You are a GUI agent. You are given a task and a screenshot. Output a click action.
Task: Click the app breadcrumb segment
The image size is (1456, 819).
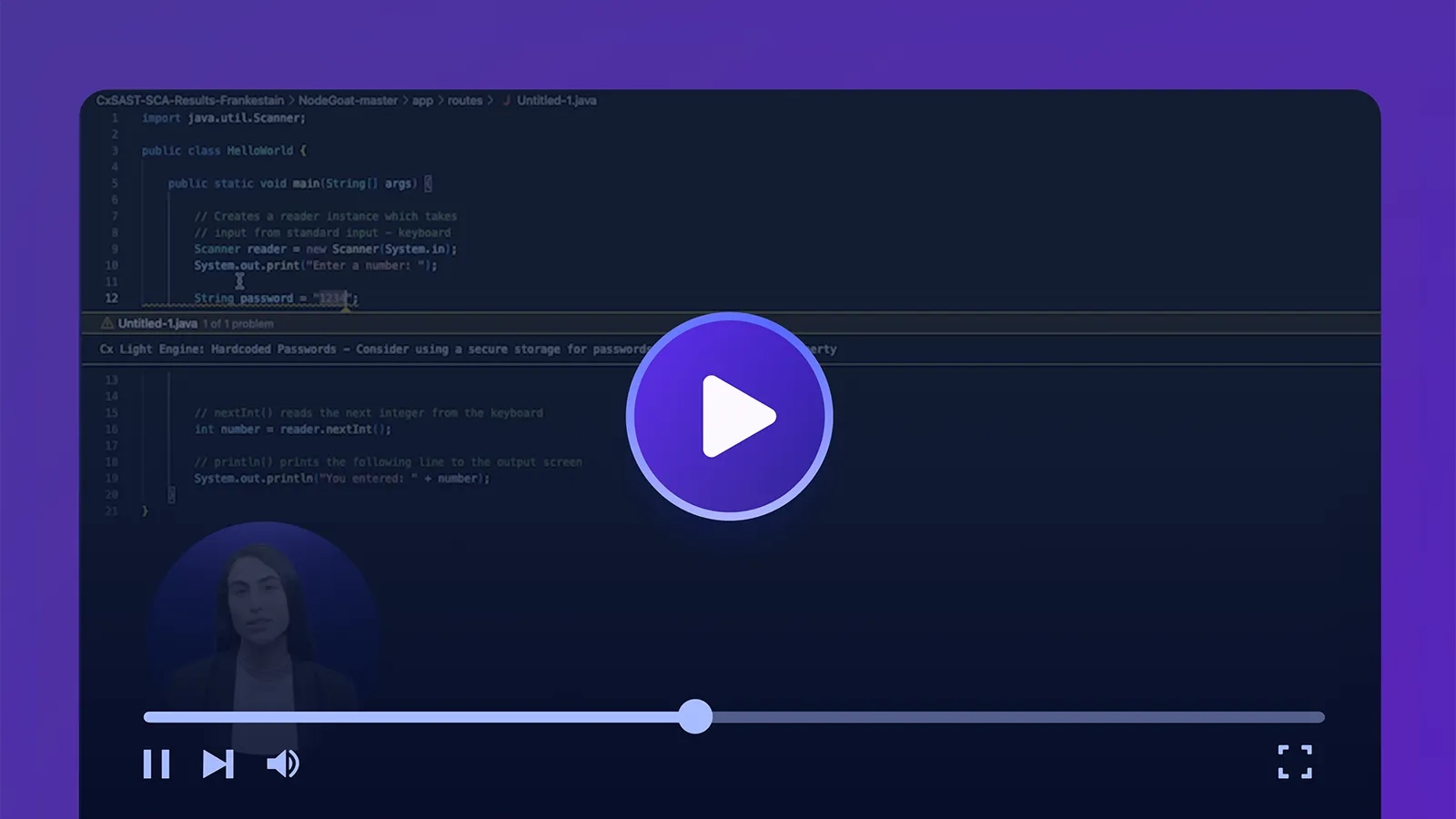(422, 100)
